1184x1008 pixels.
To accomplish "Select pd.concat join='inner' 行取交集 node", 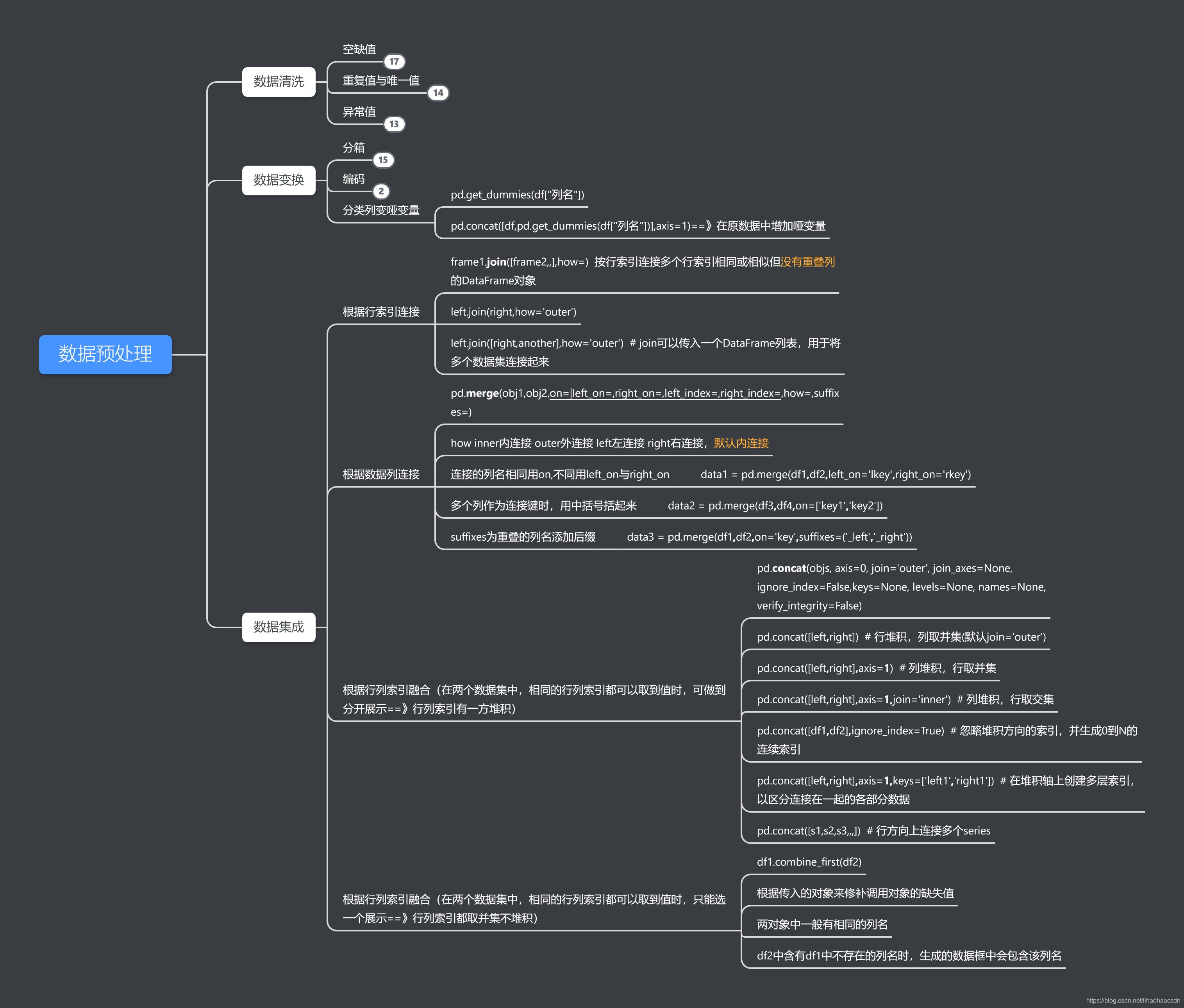I will tap(905, 699).
